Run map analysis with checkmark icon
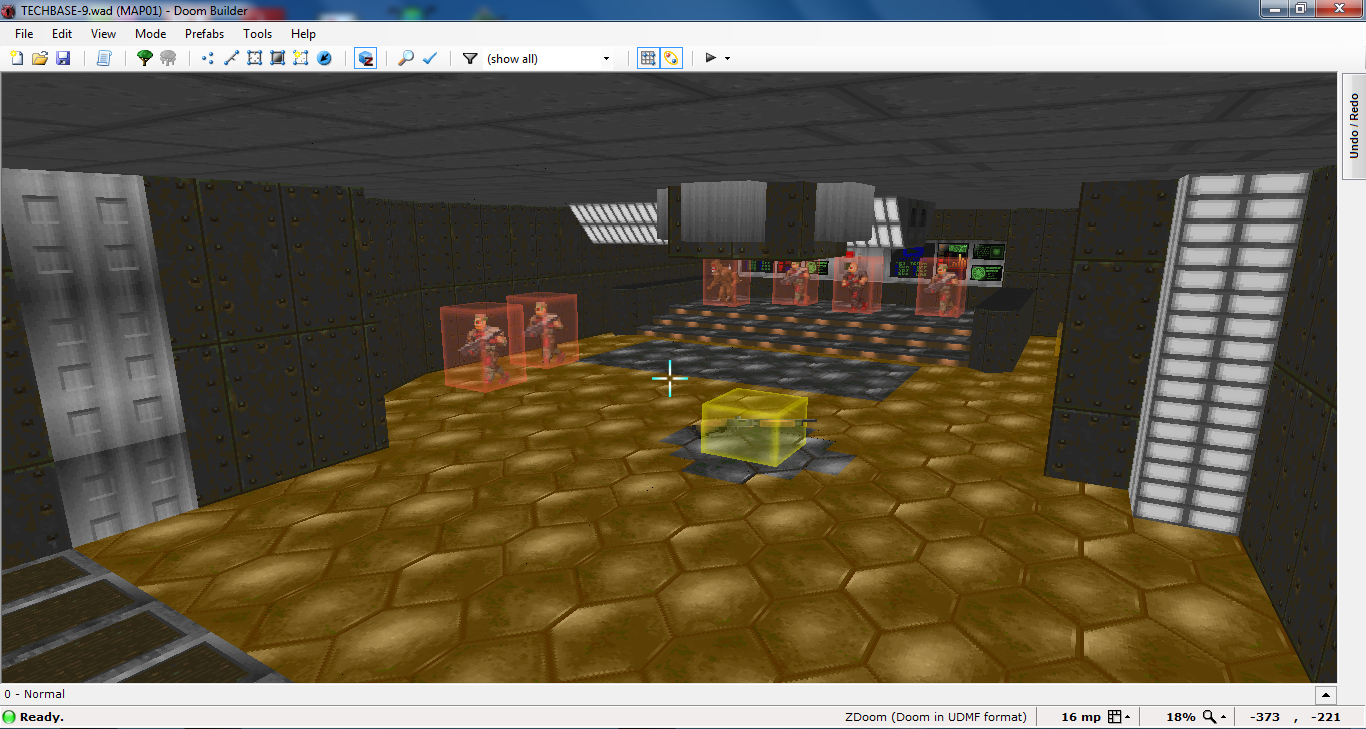The height and width of the screenshot is (729, 1366). (430, 58)
